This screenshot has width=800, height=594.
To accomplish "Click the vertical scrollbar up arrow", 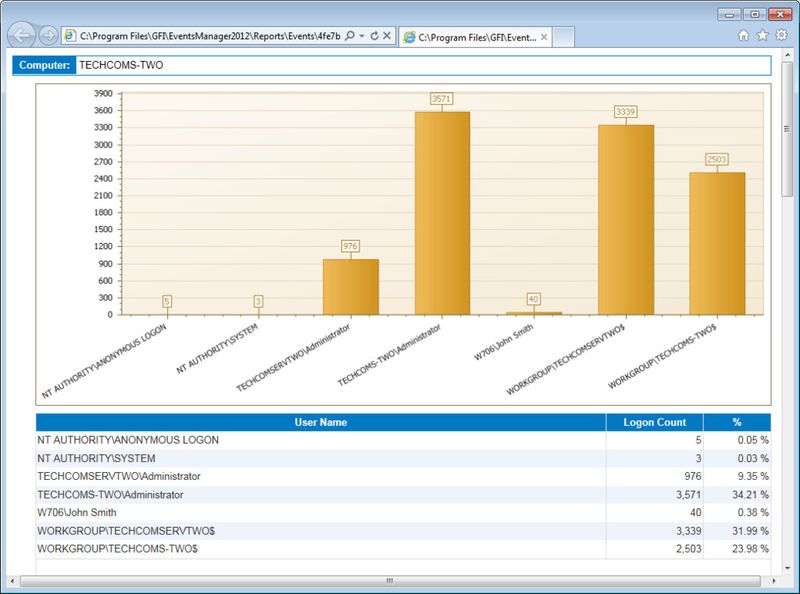I will click(787, 54).
